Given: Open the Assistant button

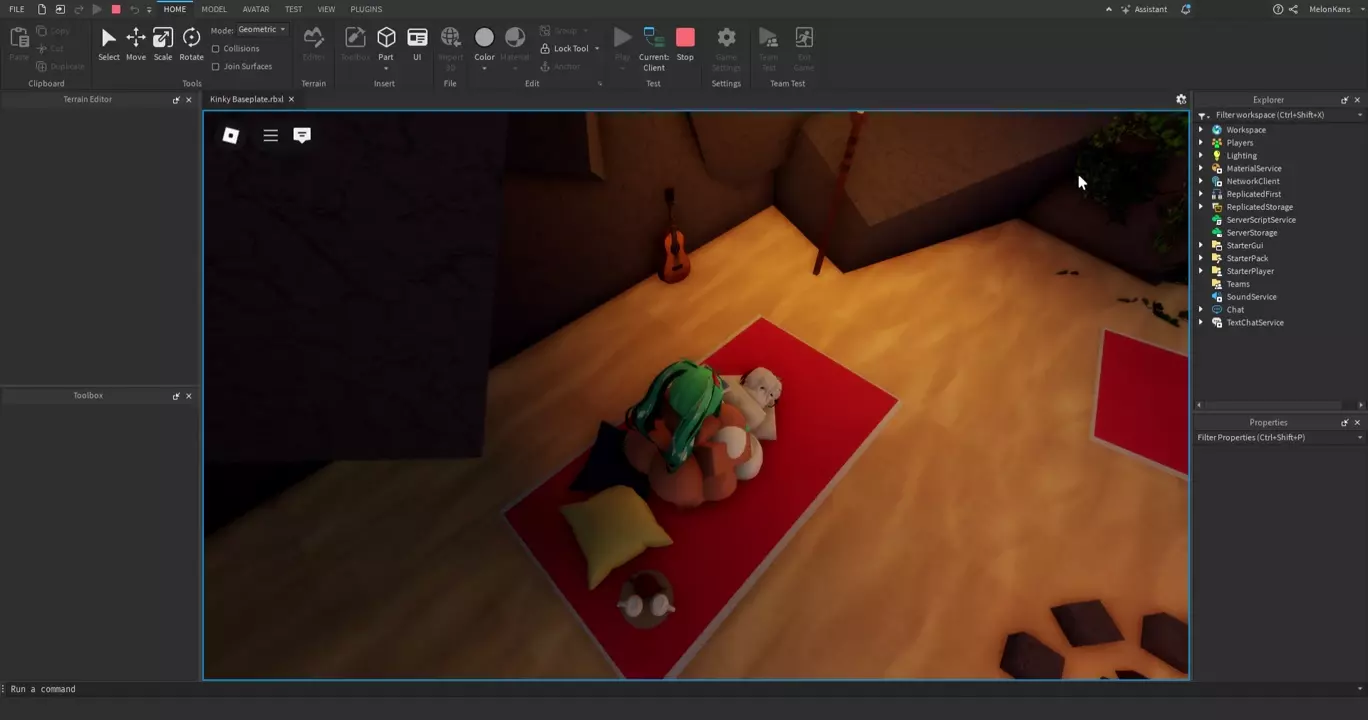Looking at the screenshot, I should [1144, 9].
